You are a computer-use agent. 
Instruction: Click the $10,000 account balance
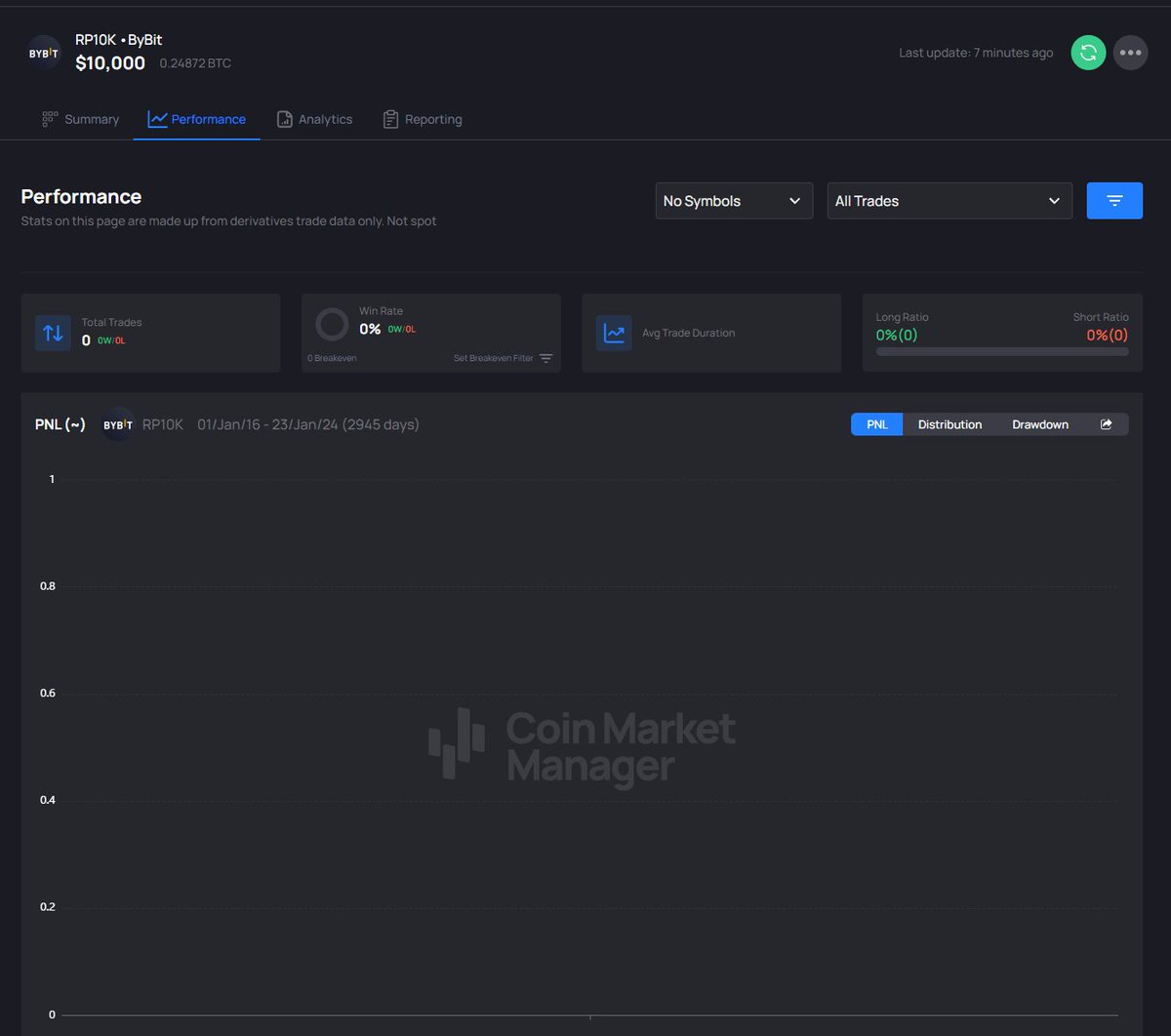click(110, 63)
